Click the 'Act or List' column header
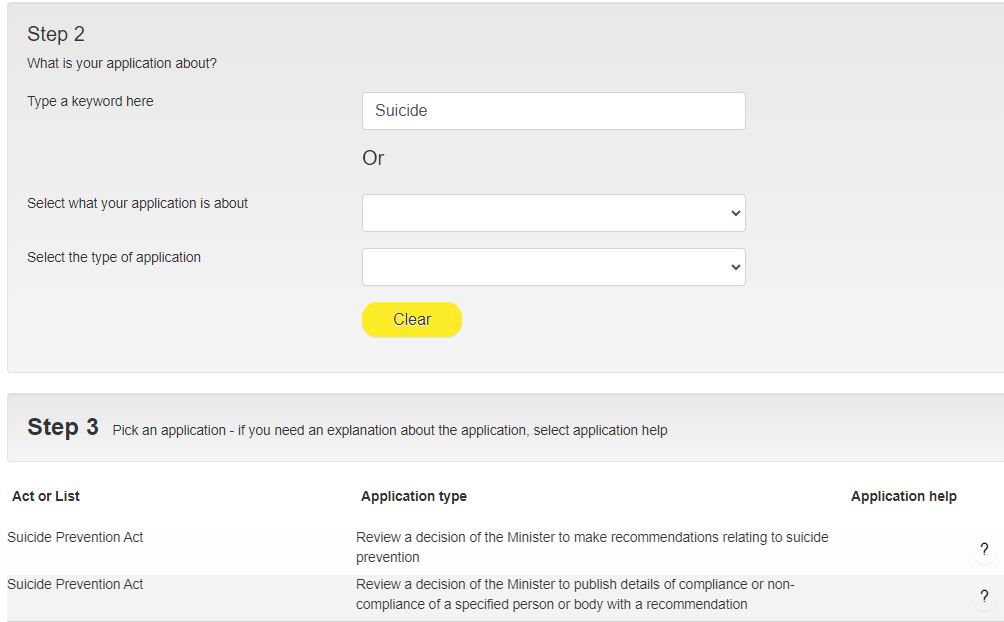The image size is (1004, 622). click(x=45, y=496)
